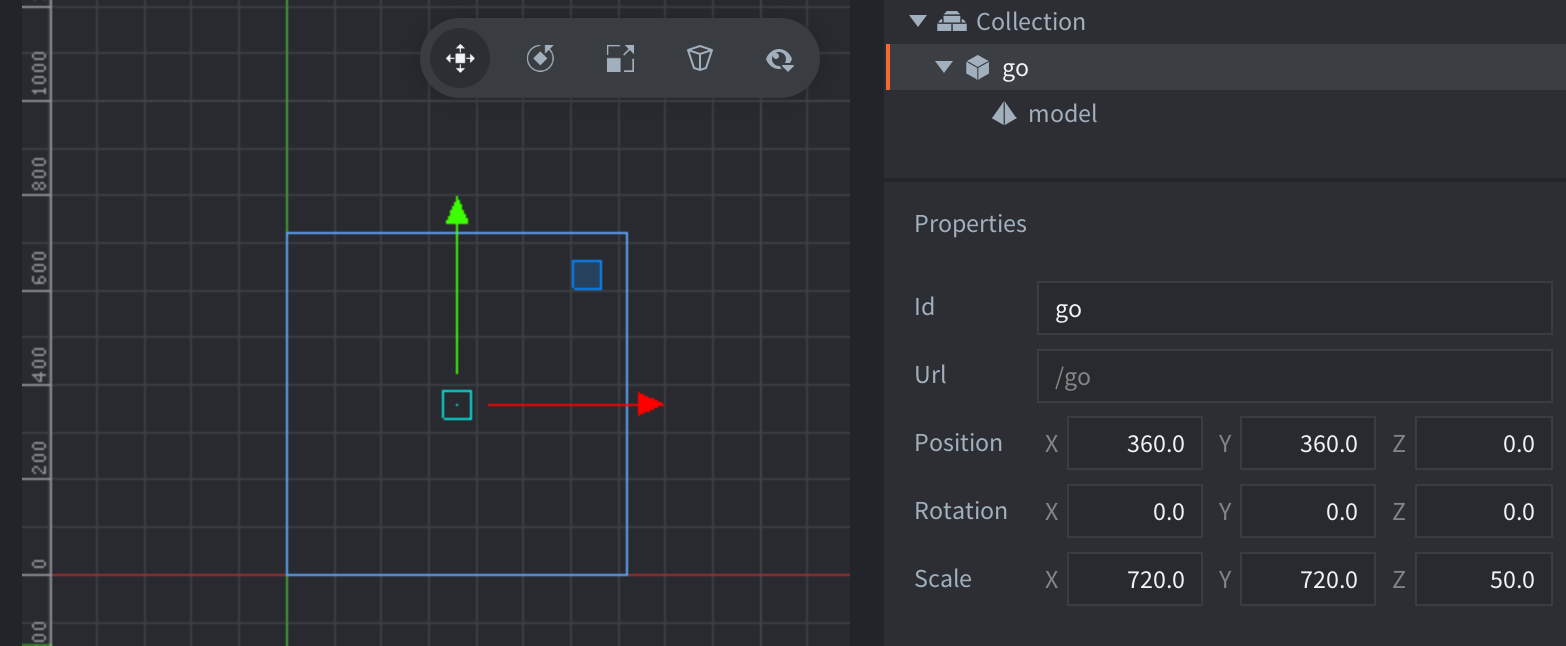Click the Id label
Image resolution: width=1566 pixels, height=646 pixels.
924,307
